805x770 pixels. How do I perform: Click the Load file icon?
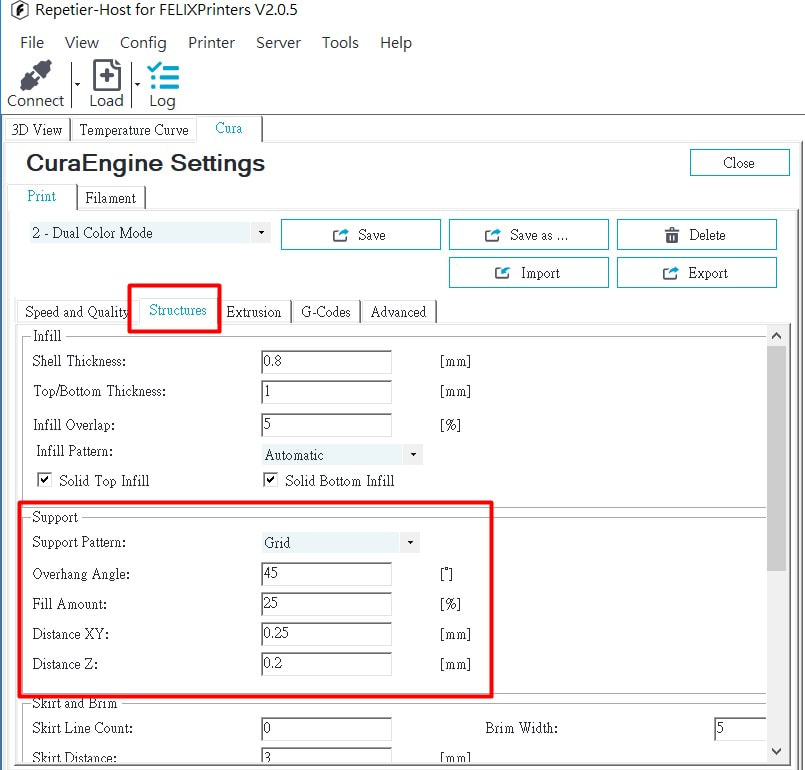pyautogui.click(x=106, y=78)
